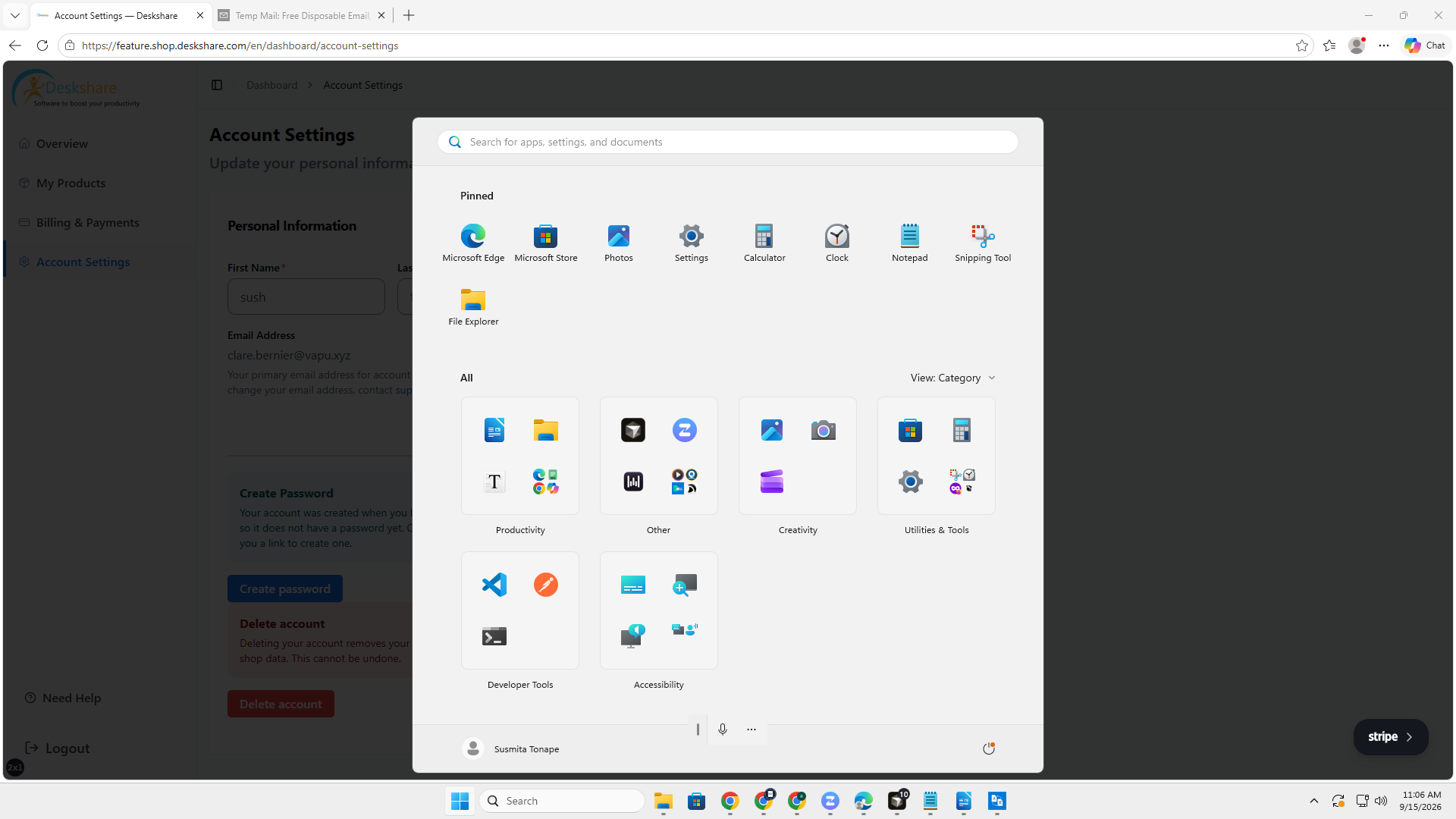Open pinned File Explorer
This screenshot has width=1456, height=819.
click(x=473, y=306)
